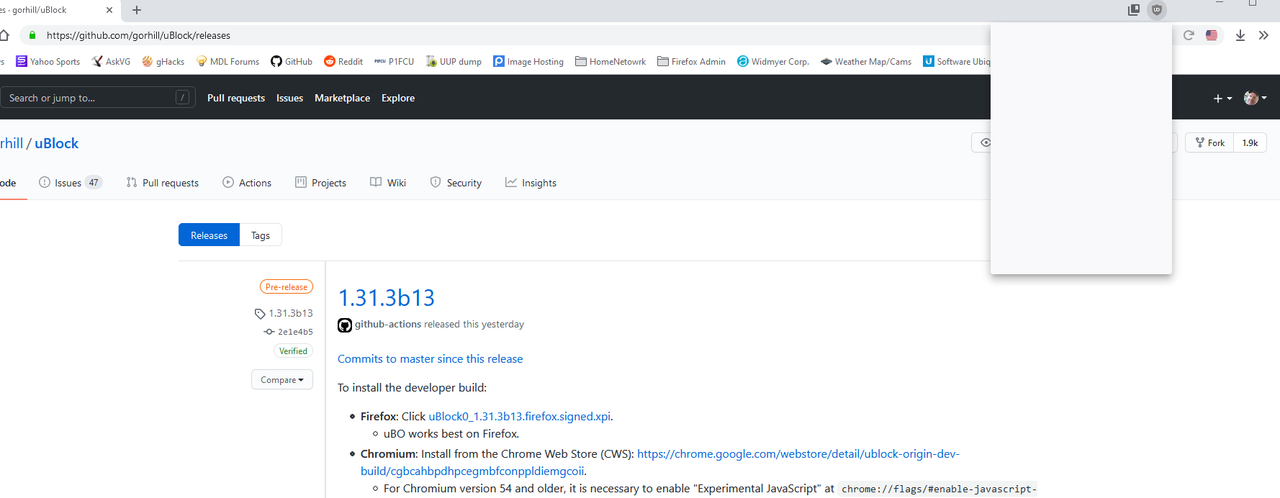Image resolution: width=1280 pixels, height=498 pixels.
Task: Click the green padlock site info icon
Action: coord(32,35)
